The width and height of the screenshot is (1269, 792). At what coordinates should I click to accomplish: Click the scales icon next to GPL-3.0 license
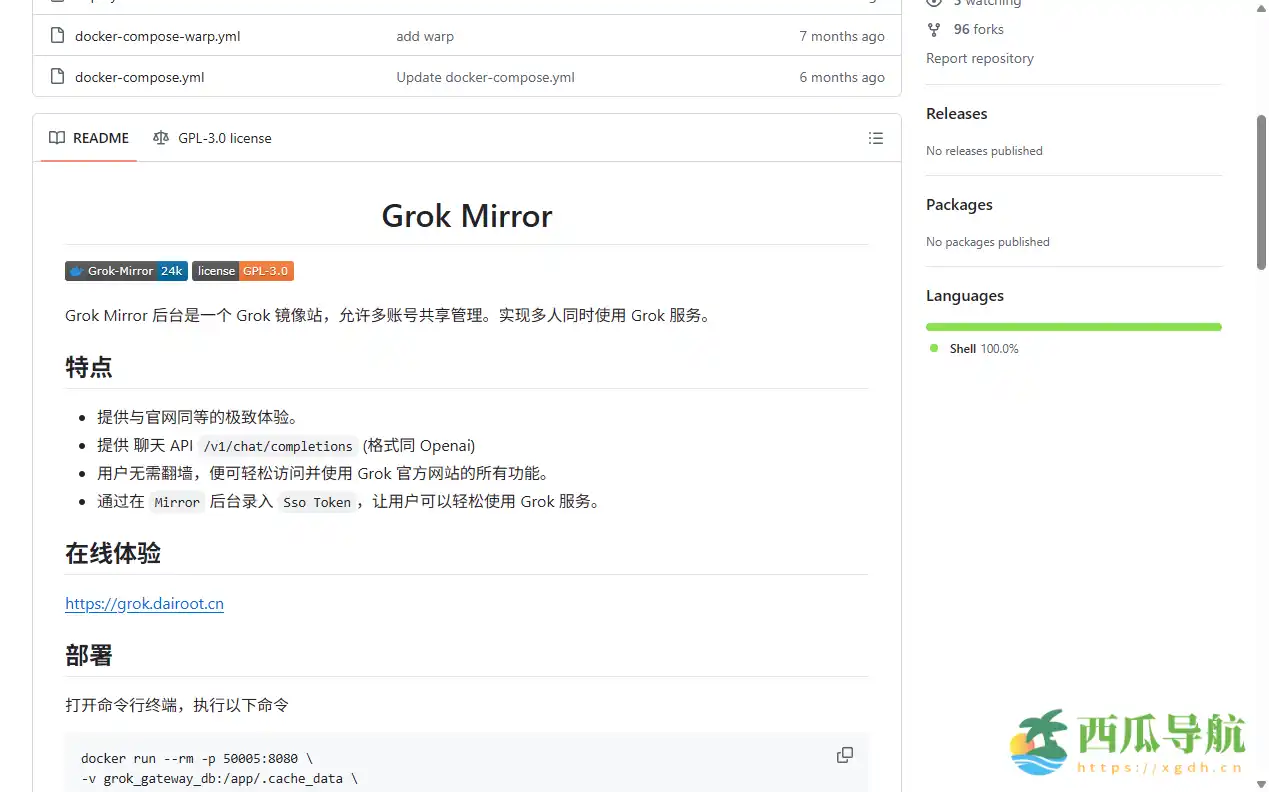[x=161, y=138]
